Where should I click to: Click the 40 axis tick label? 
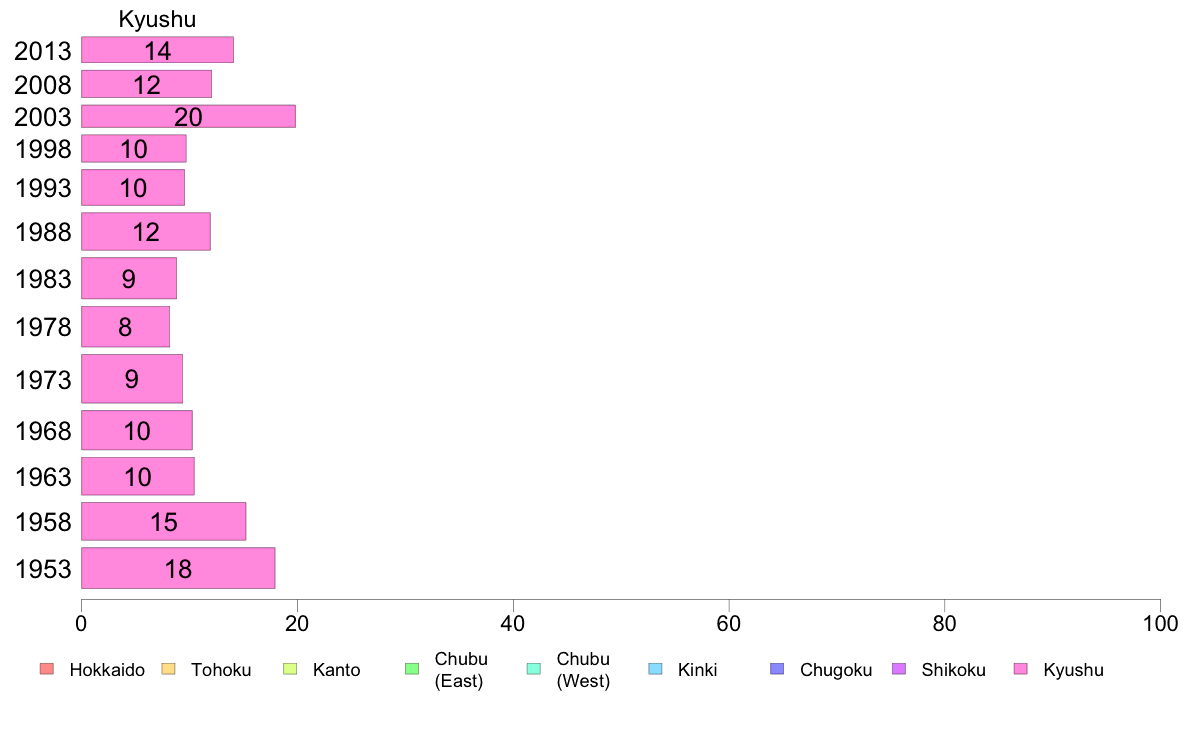coord(513,624)
